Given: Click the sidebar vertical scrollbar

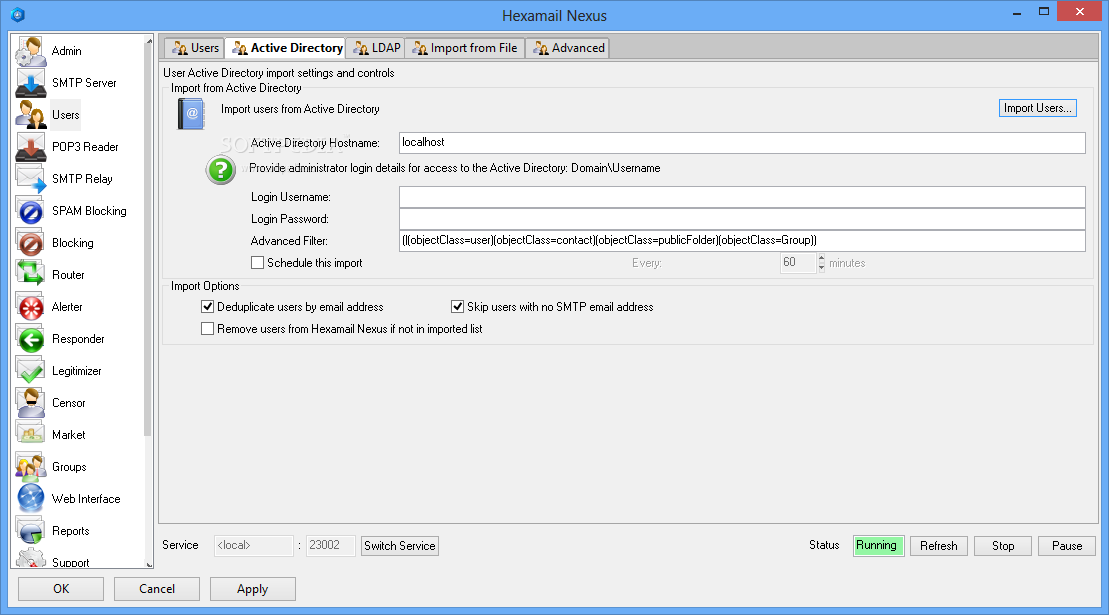Looking at the screenshot, I should (148, 240).
